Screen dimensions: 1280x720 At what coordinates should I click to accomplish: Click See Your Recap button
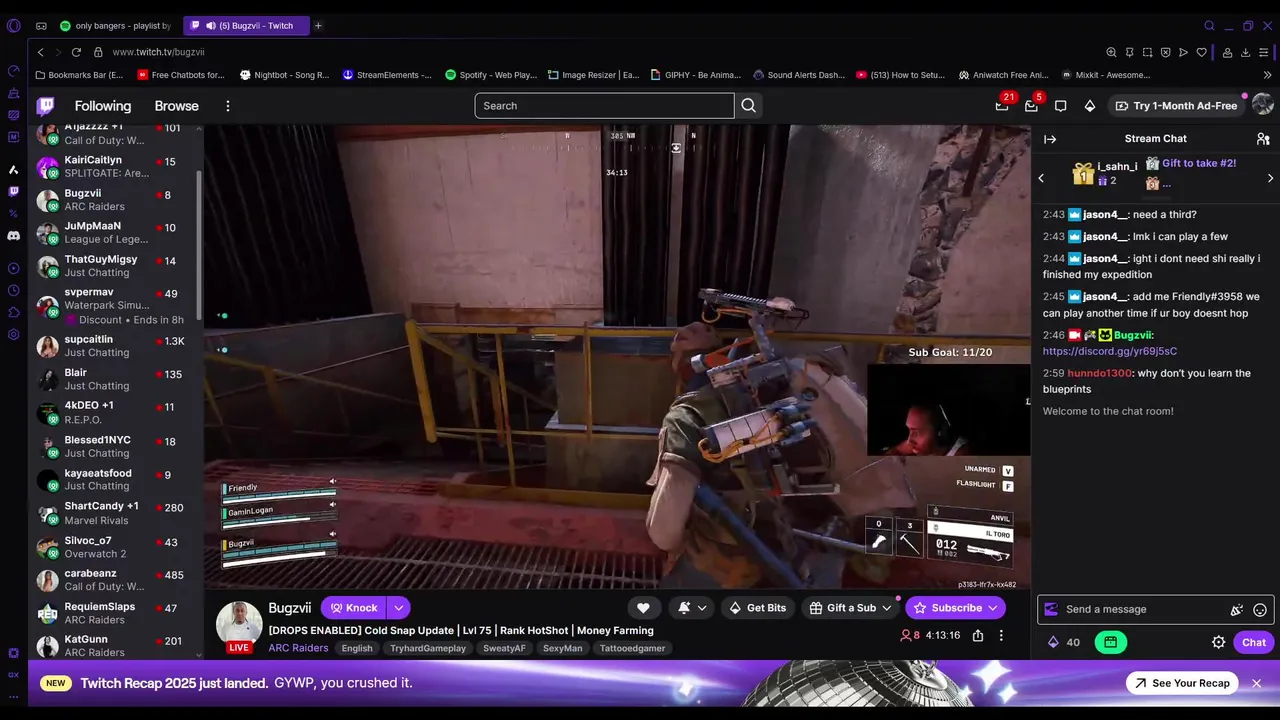pos(1181,683)
